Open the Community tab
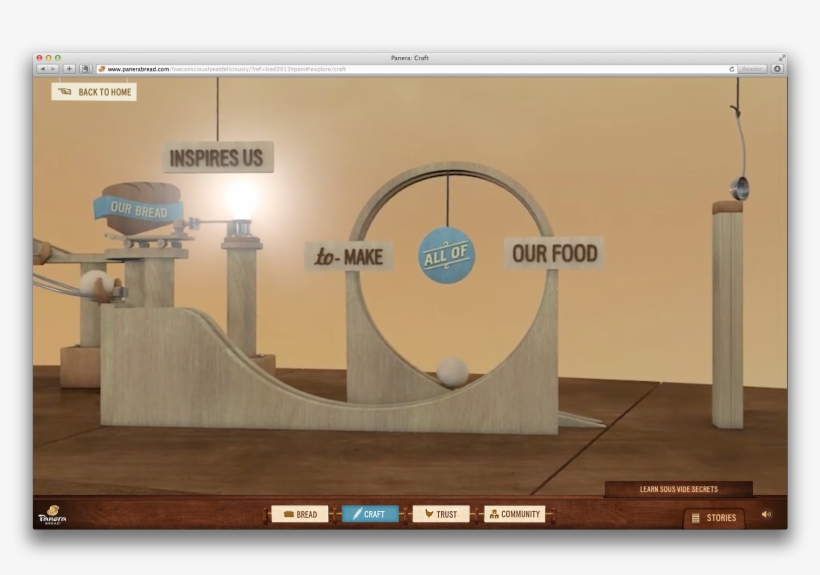This screenshot has width=820, height=575. pos(514,514)
